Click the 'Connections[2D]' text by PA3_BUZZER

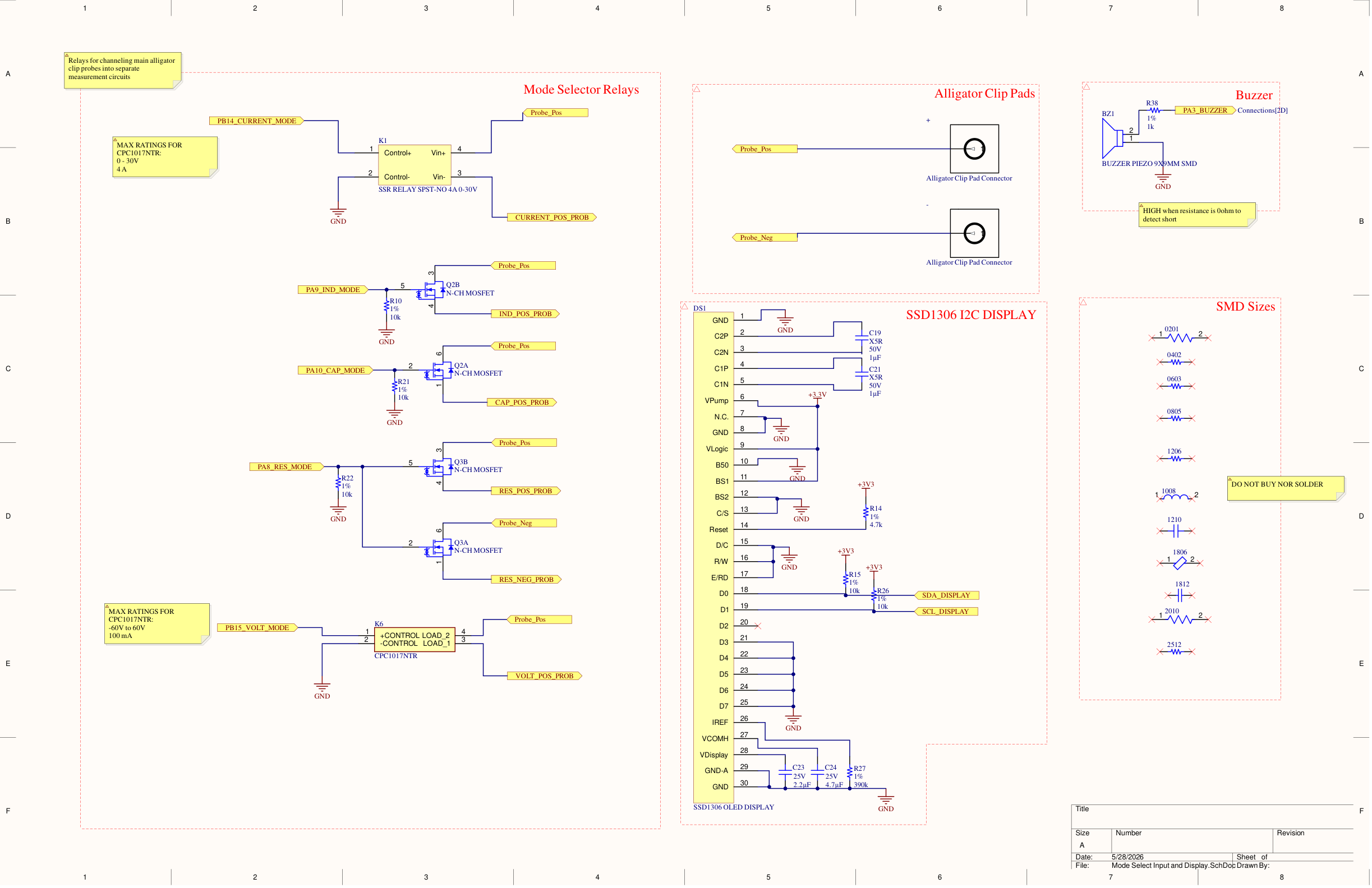point(1262,110)
